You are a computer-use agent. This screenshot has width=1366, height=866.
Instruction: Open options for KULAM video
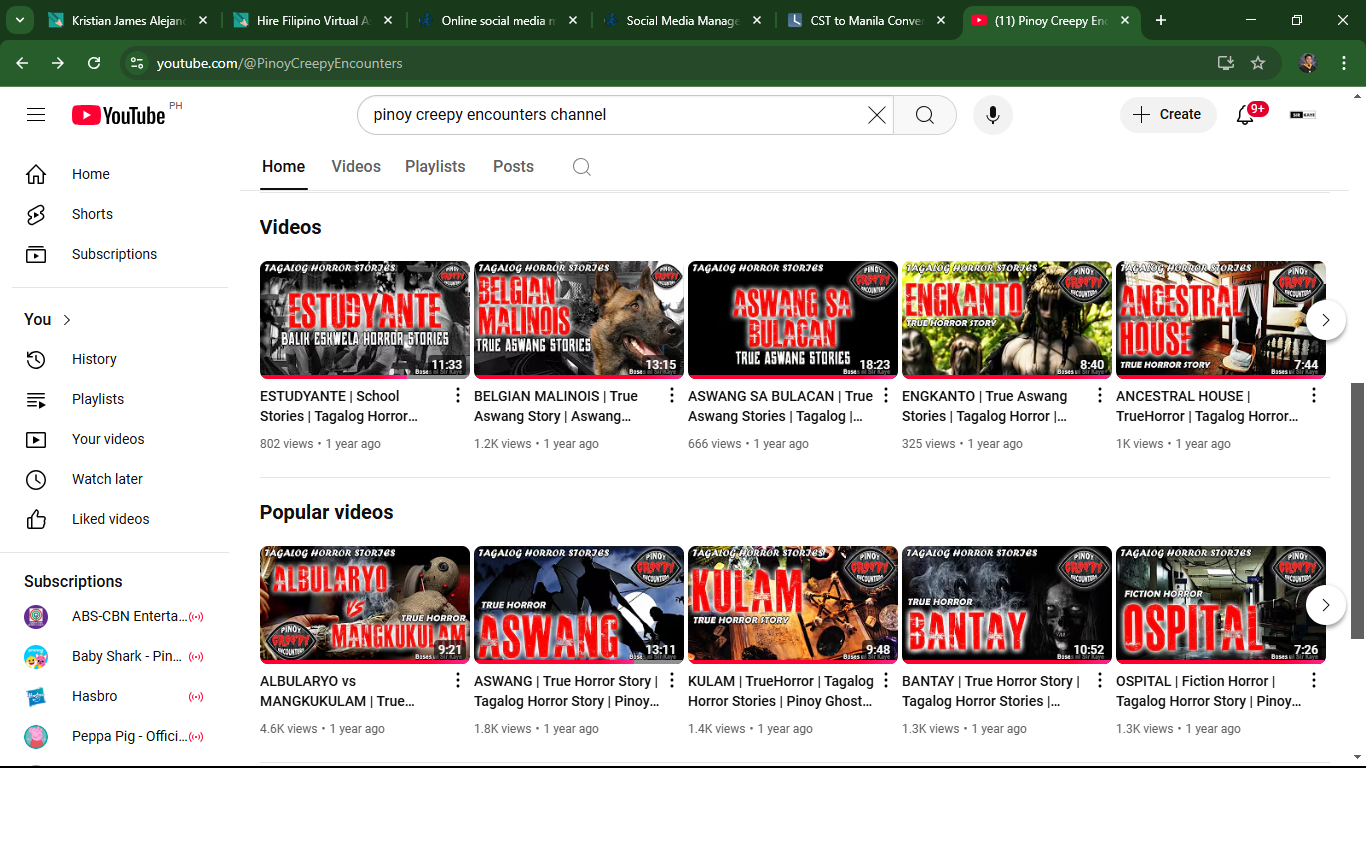(x=886, y=680)
